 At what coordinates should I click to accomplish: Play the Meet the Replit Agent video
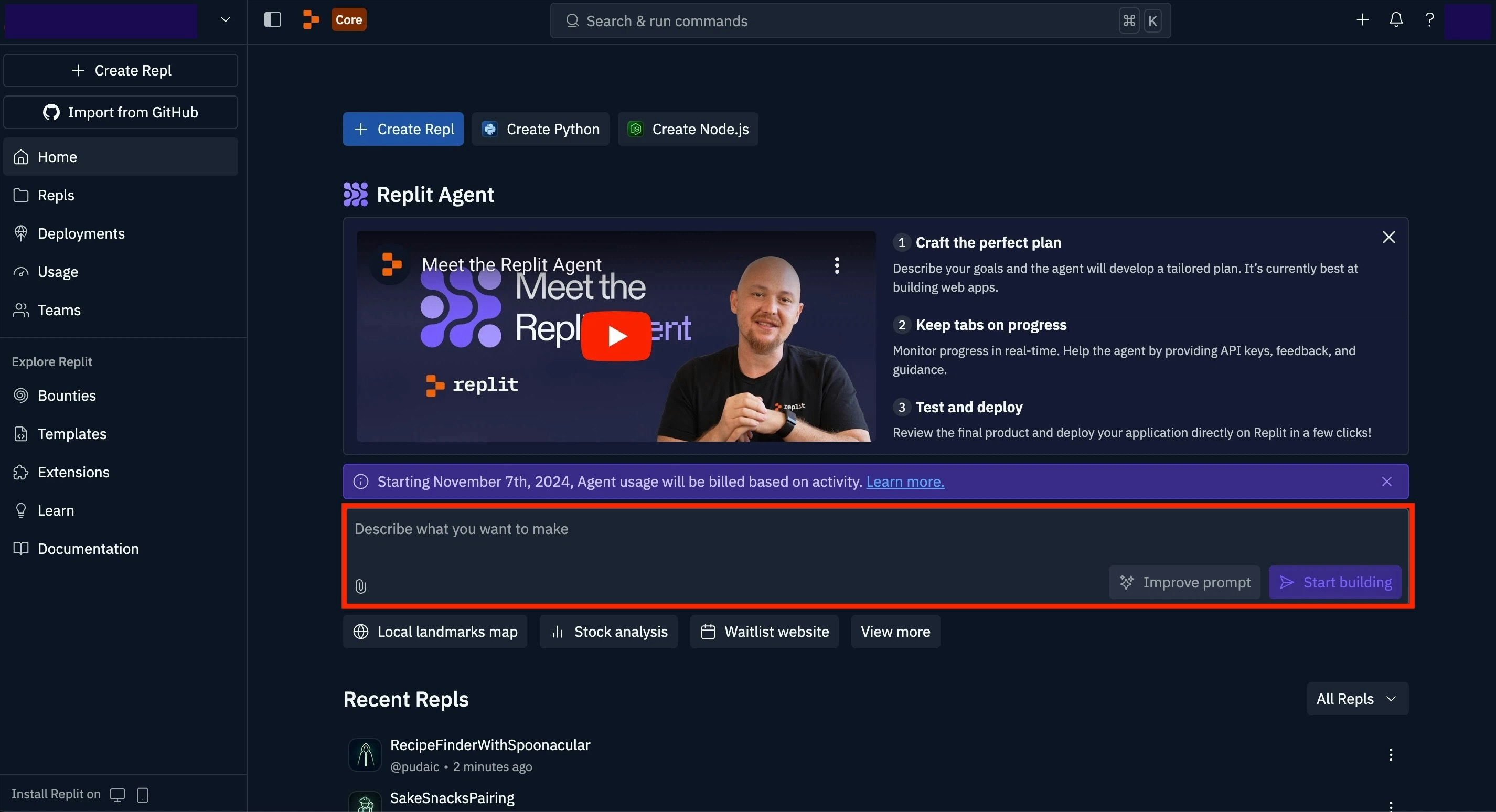(616, 336)
